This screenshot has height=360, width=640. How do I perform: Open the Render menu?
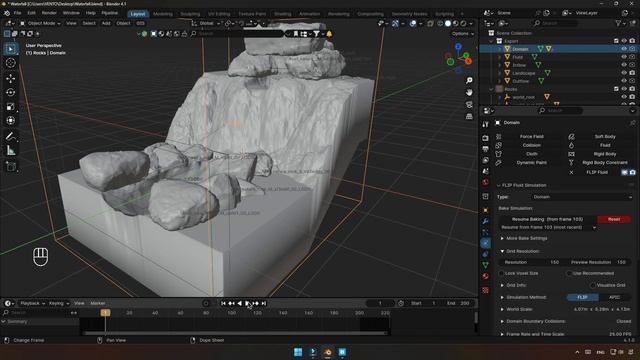click(x=49, y=13)
